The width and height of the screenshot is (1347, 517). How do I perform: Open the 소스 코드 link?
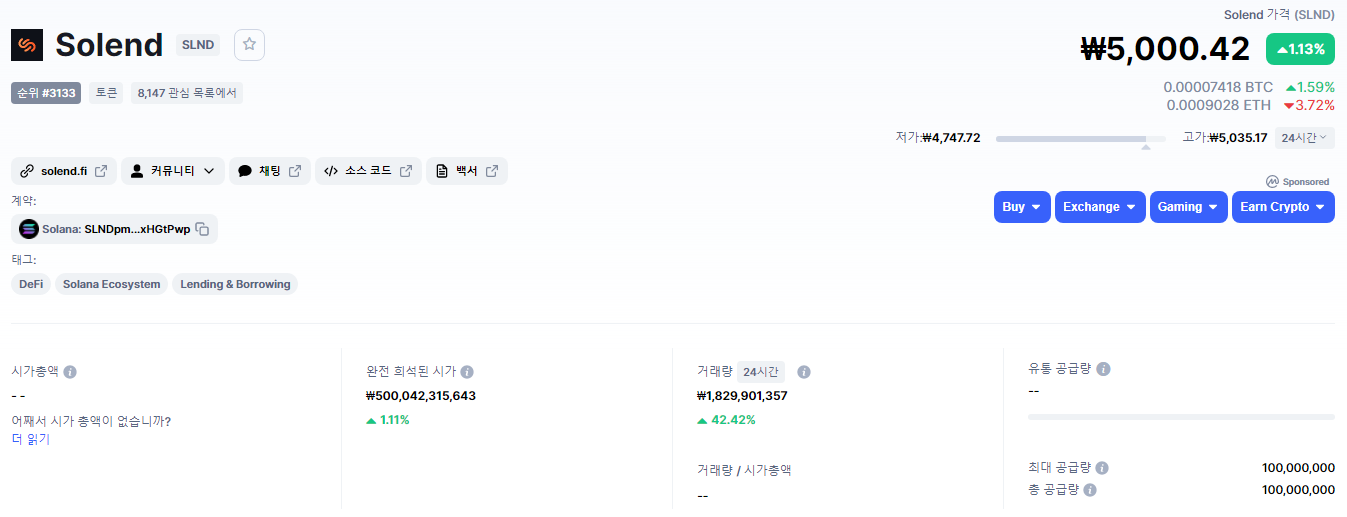tap(368, 171)
